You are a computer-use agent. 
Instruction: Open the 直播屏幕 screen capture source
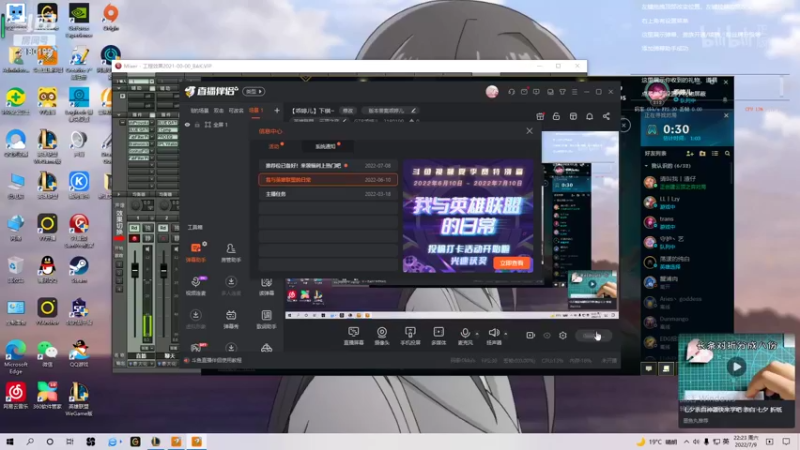pos(353,336)
